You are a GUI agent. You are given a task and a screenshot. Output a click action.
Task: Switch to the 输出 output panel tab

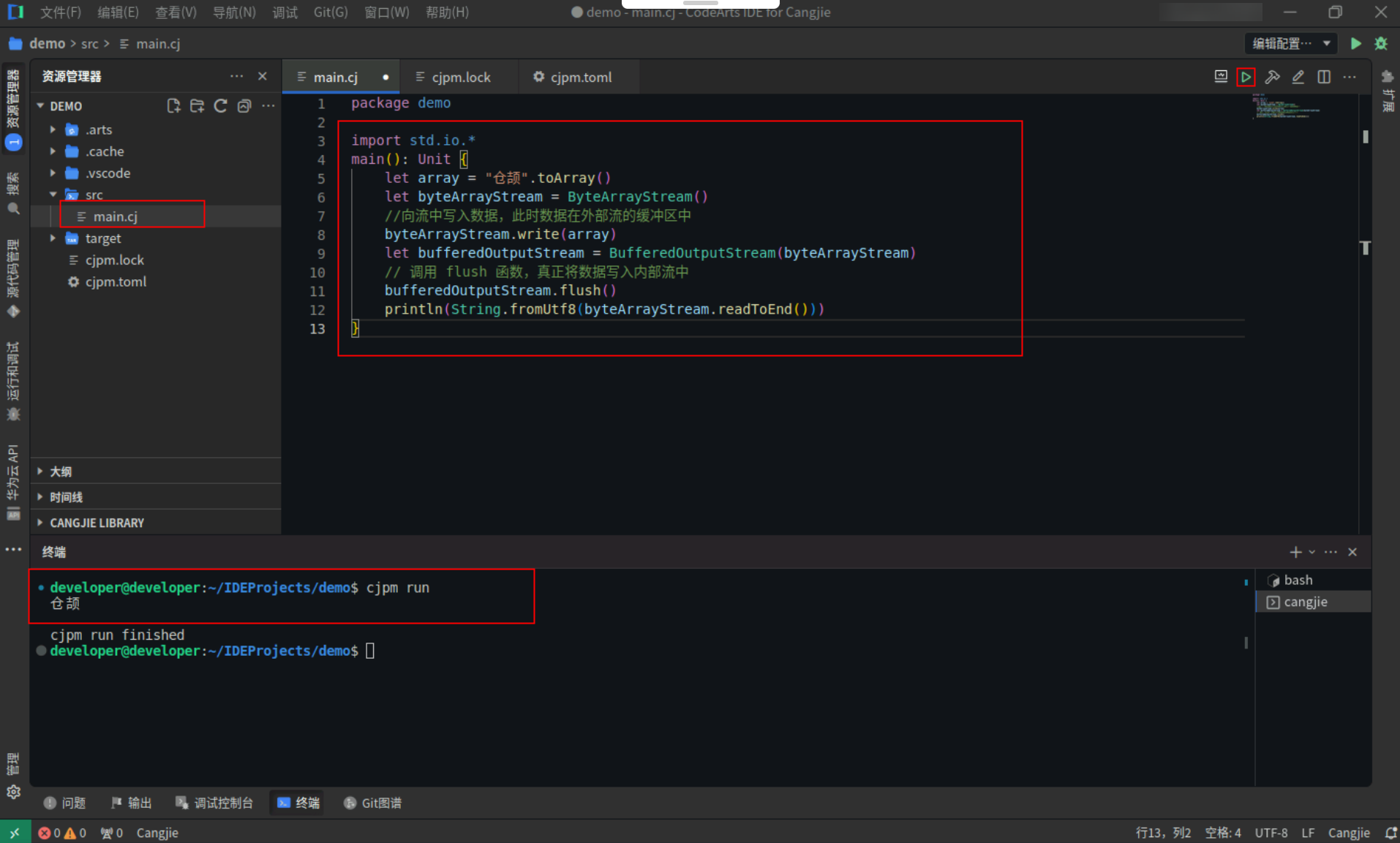coord(131,803)
